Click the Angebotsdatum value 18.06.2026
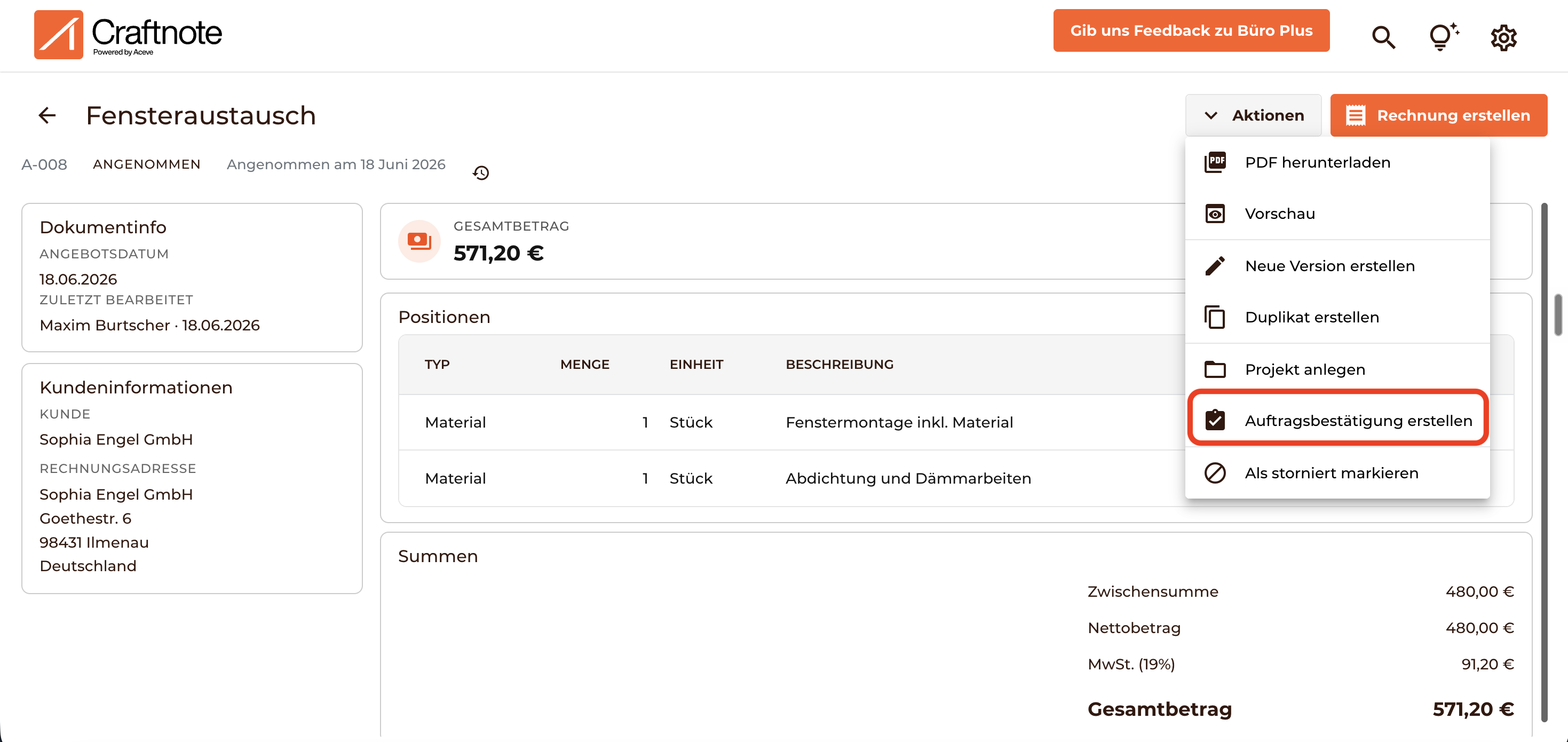This screenshot has height=742, width=1568. point(78,279)
